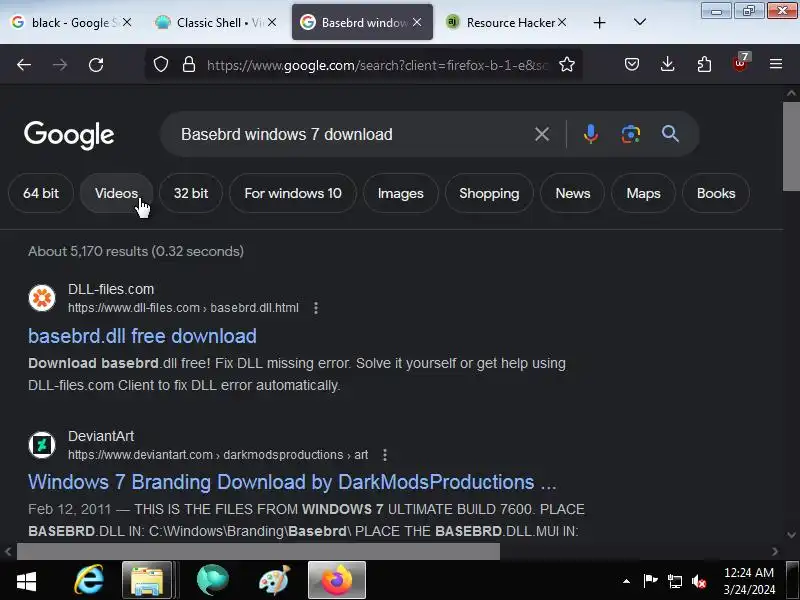
Task: Click the dll-files.com basebrd.dll.html URL
Action: point(183,308)
